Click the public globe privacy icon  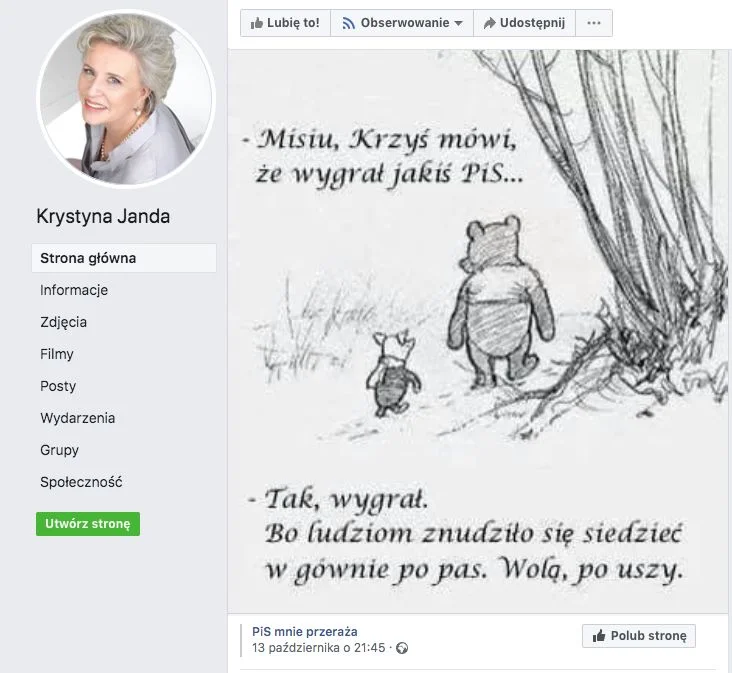point(402,648)
